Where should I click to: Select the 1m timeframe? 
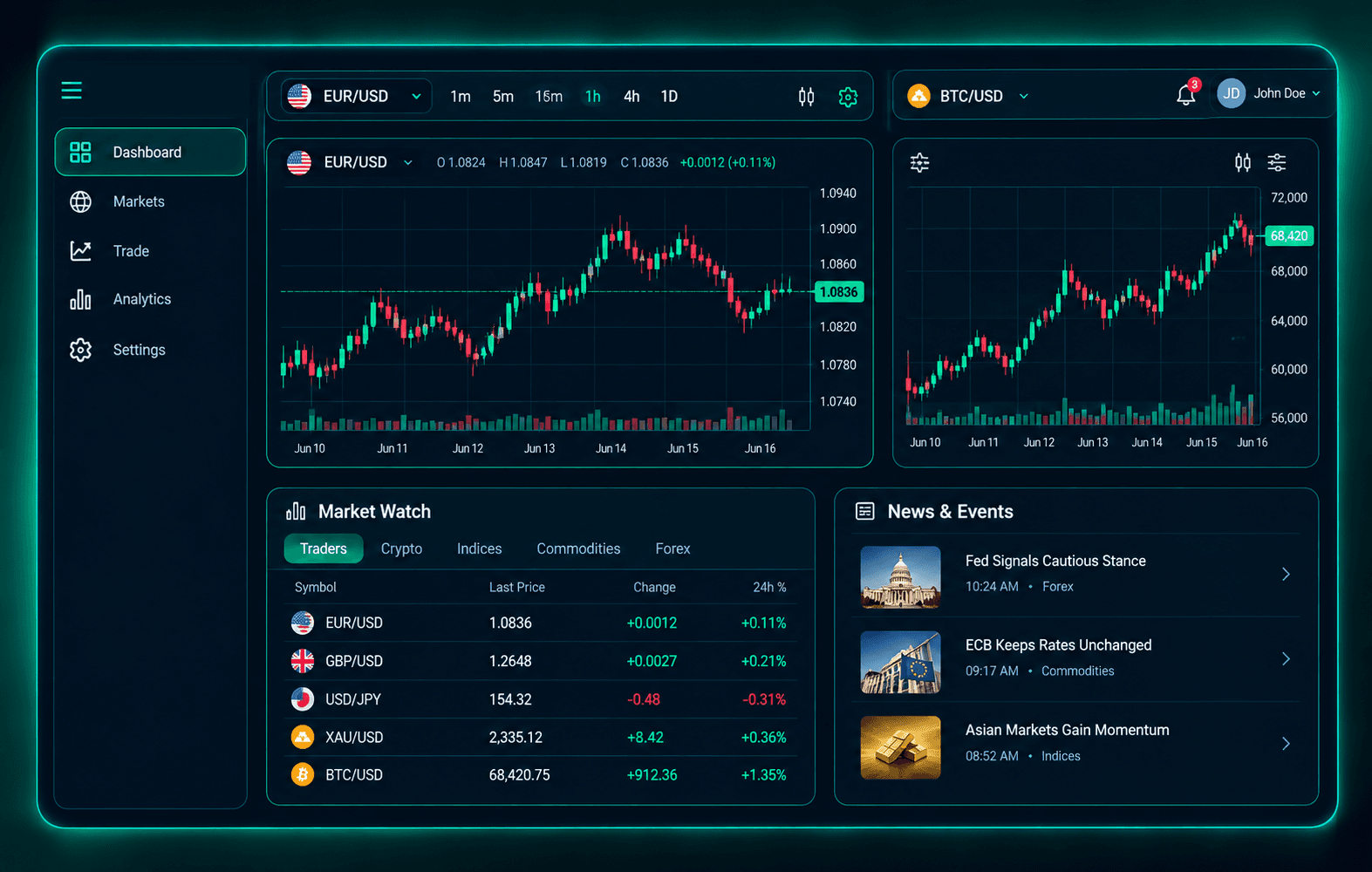(461, 97)
